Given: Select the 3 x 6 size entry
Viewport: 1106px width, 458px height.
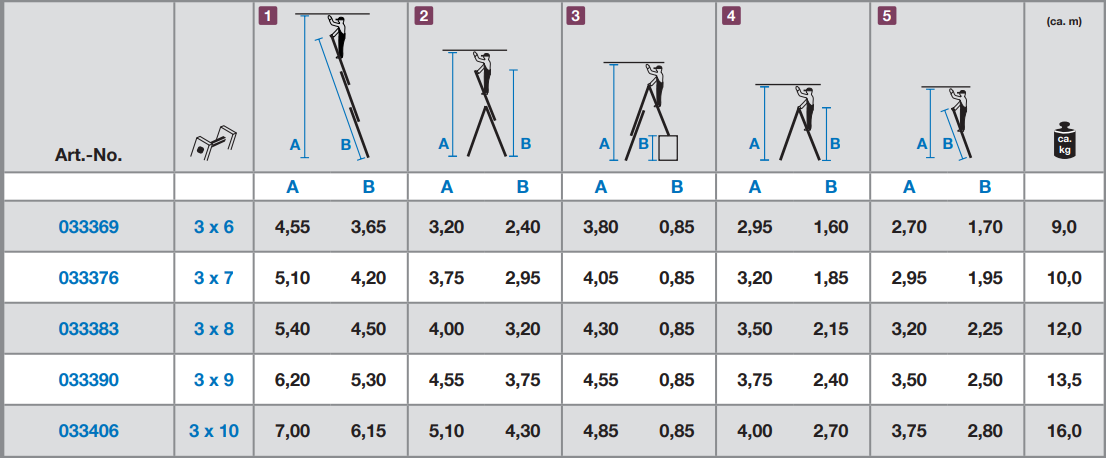Looking at the screenshot, I should pos(214,227).
